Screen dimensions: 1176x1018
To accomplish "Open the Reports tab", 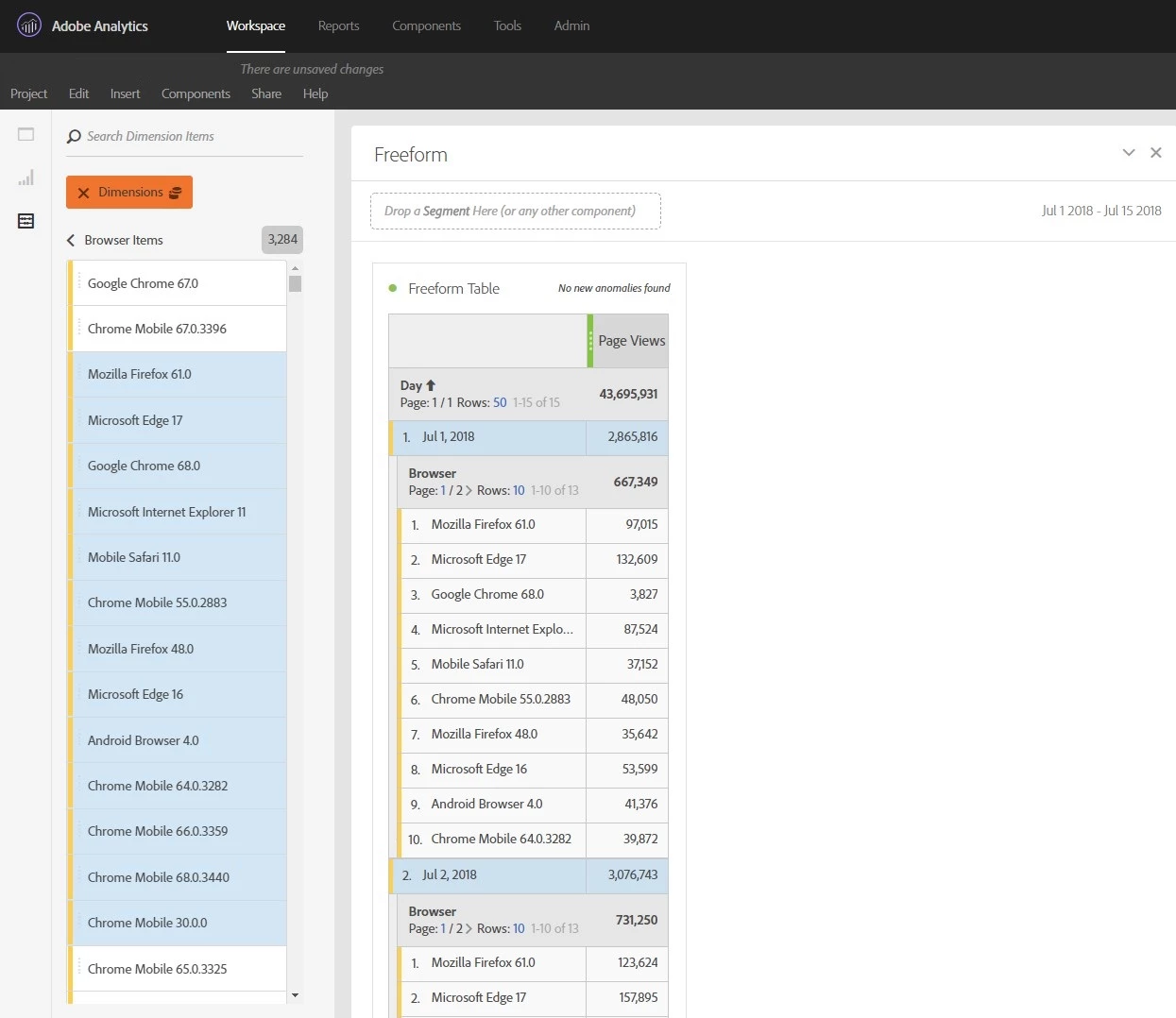I will (x=338, y=25).
